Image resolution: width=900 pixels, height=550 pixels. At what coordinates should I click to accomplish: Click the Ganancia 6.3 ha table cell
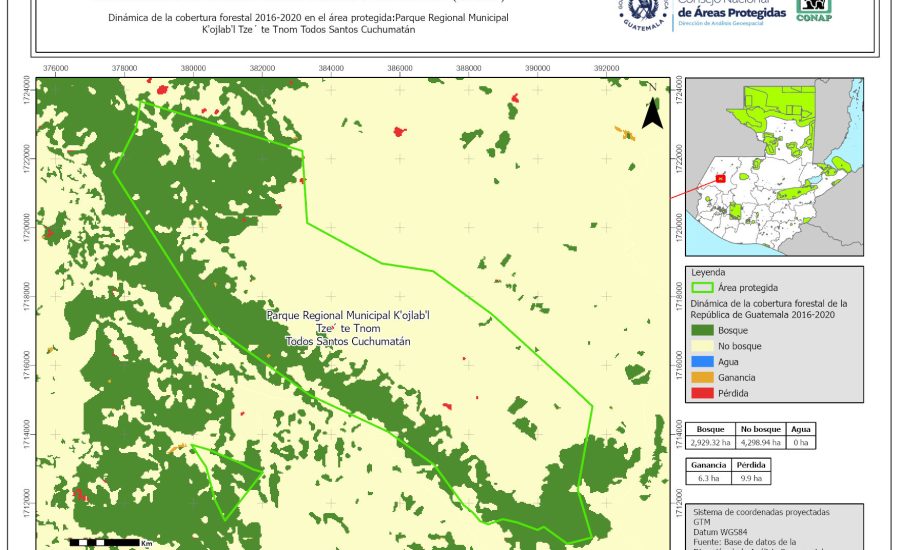[710, 478]
